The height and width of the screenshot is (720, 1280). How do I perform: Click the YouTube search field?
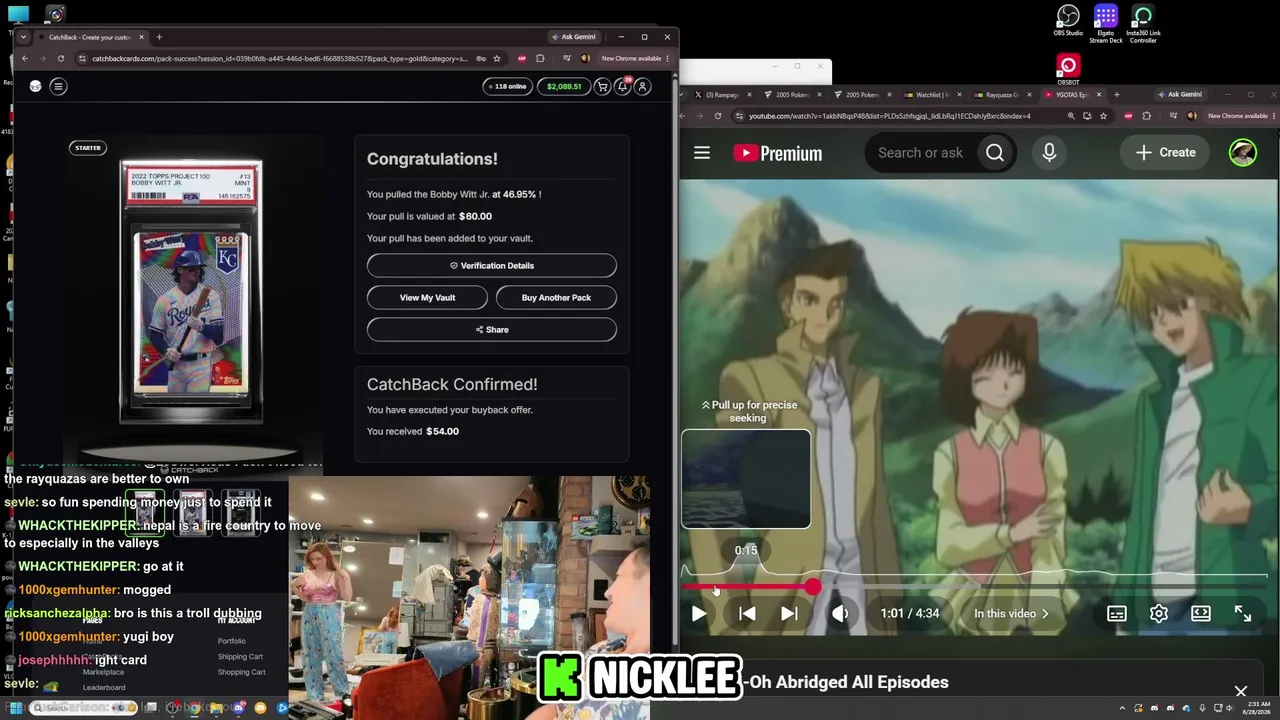[920, 153]
